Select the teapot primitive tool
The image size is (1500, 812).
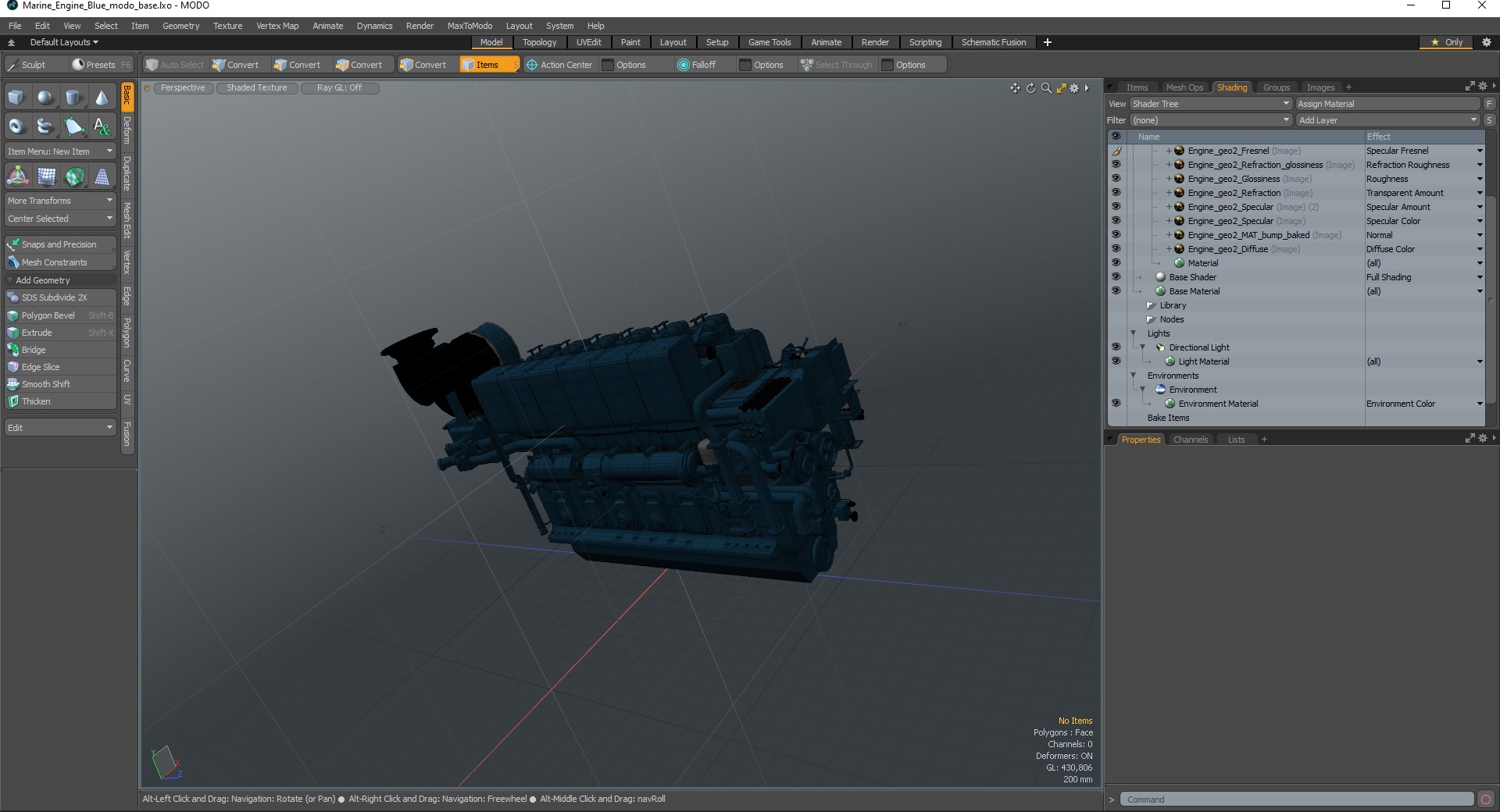coord(45,126)
